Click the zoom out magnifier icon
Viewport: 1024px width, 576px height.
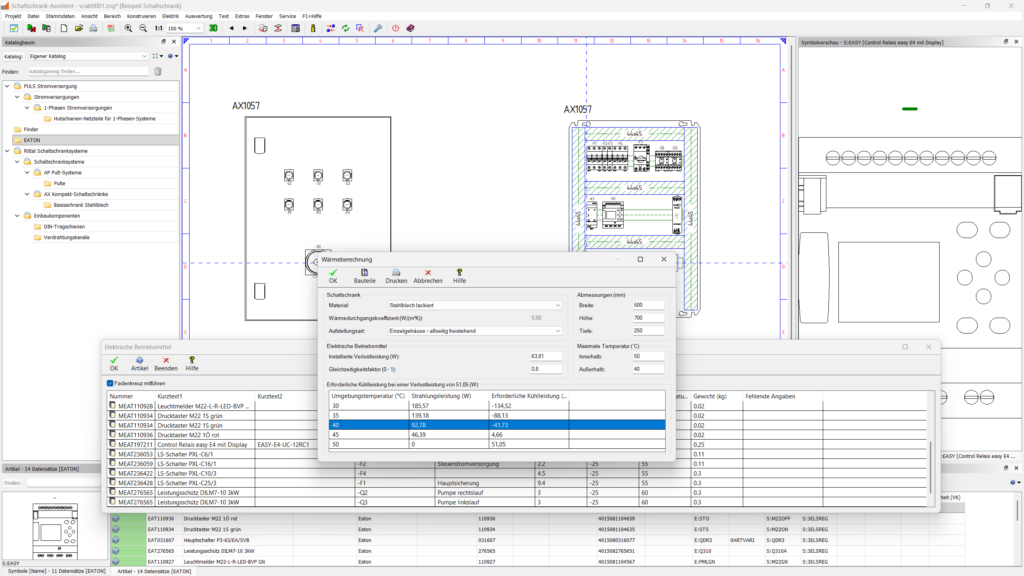pos(143,28)
